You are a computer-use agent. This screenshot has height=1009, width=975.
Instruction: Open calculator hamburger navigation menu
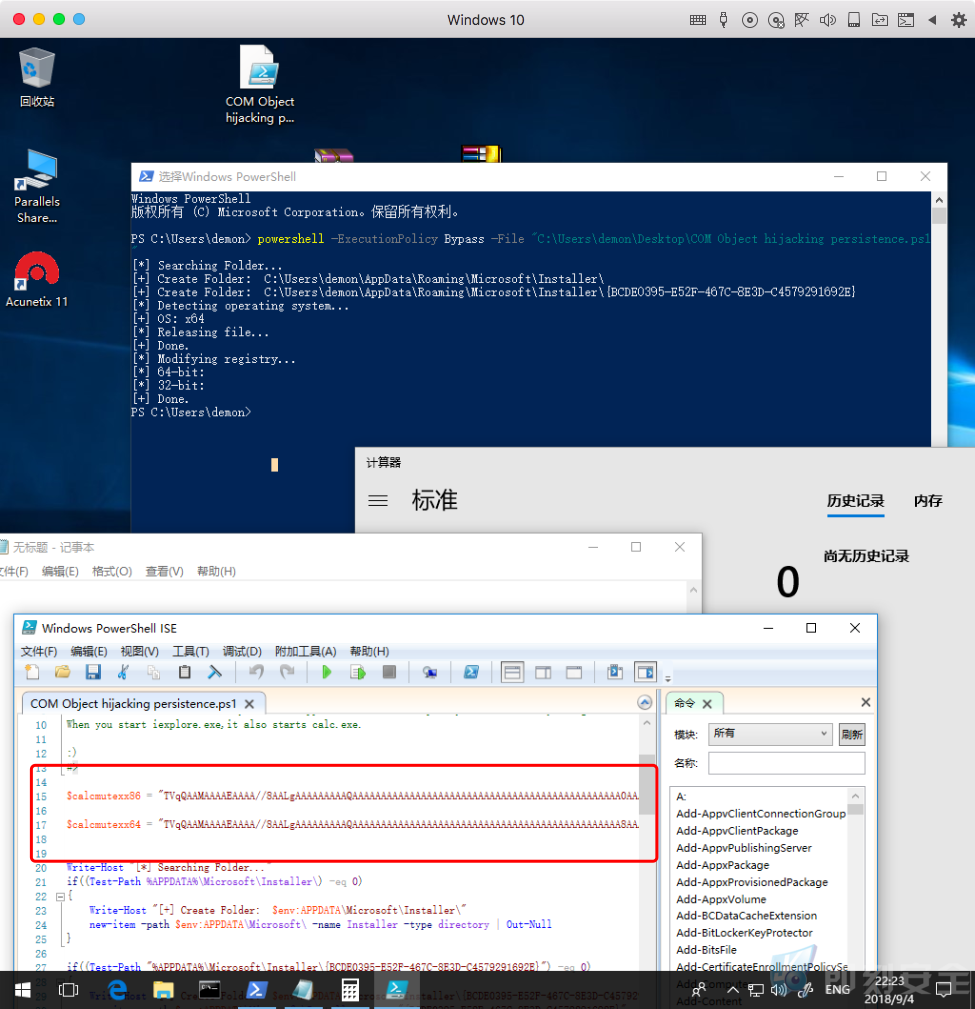(378, 500)
